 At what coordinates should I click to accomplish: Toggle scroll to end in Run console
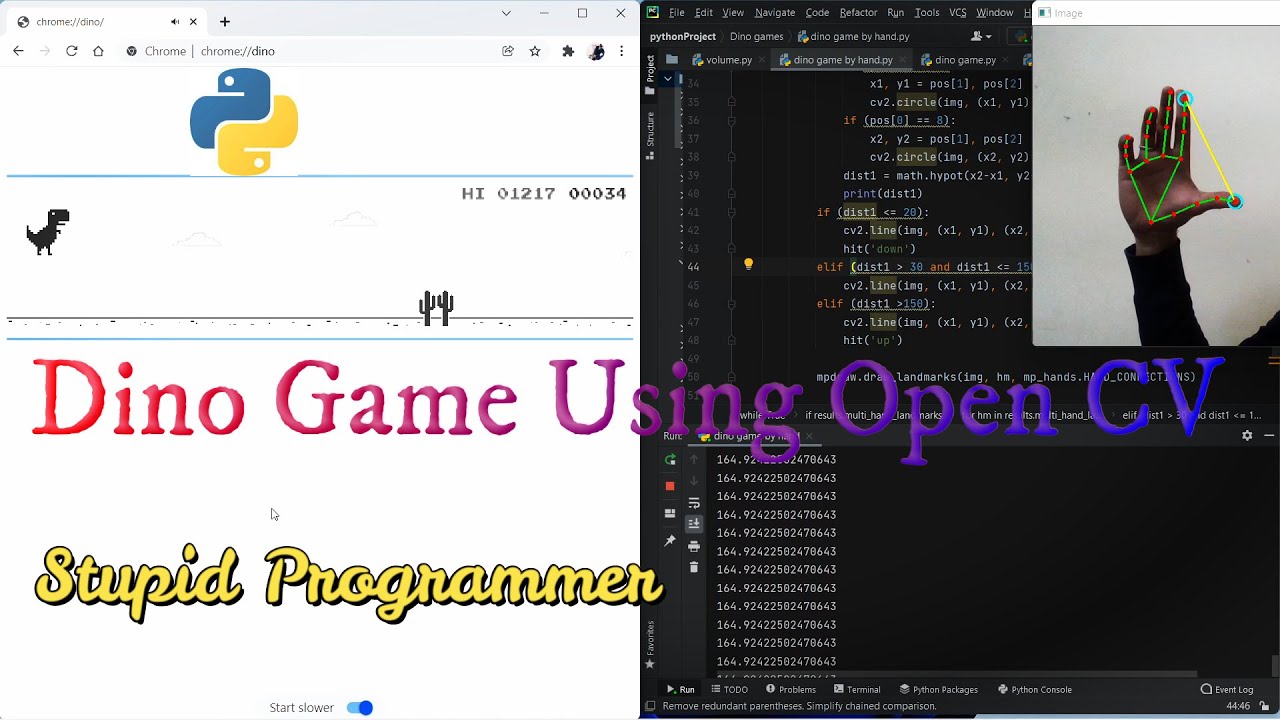[694, 524]
